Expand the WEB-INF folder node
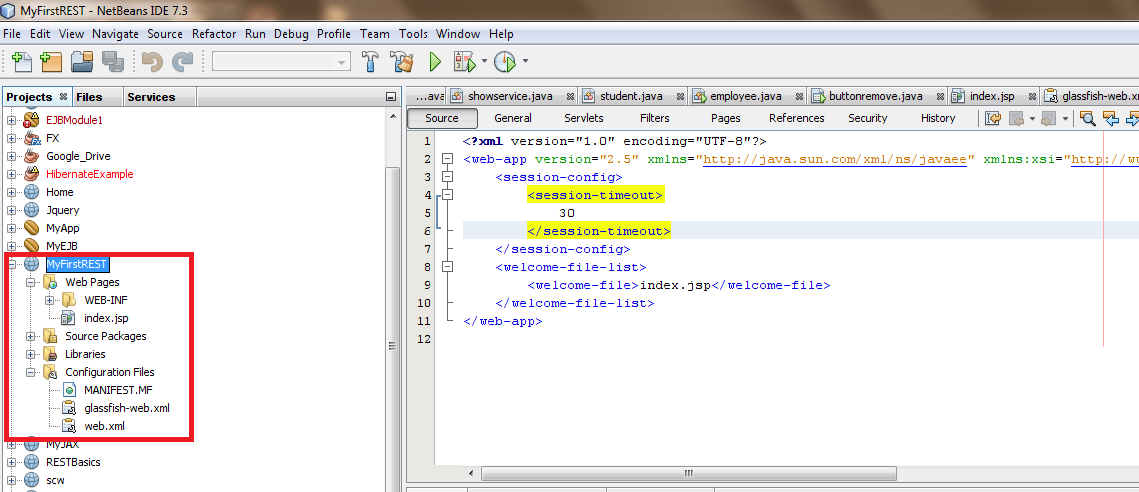Image resolution: width=1139 pixels, height=492 pixels. click(x=49, y=300)
